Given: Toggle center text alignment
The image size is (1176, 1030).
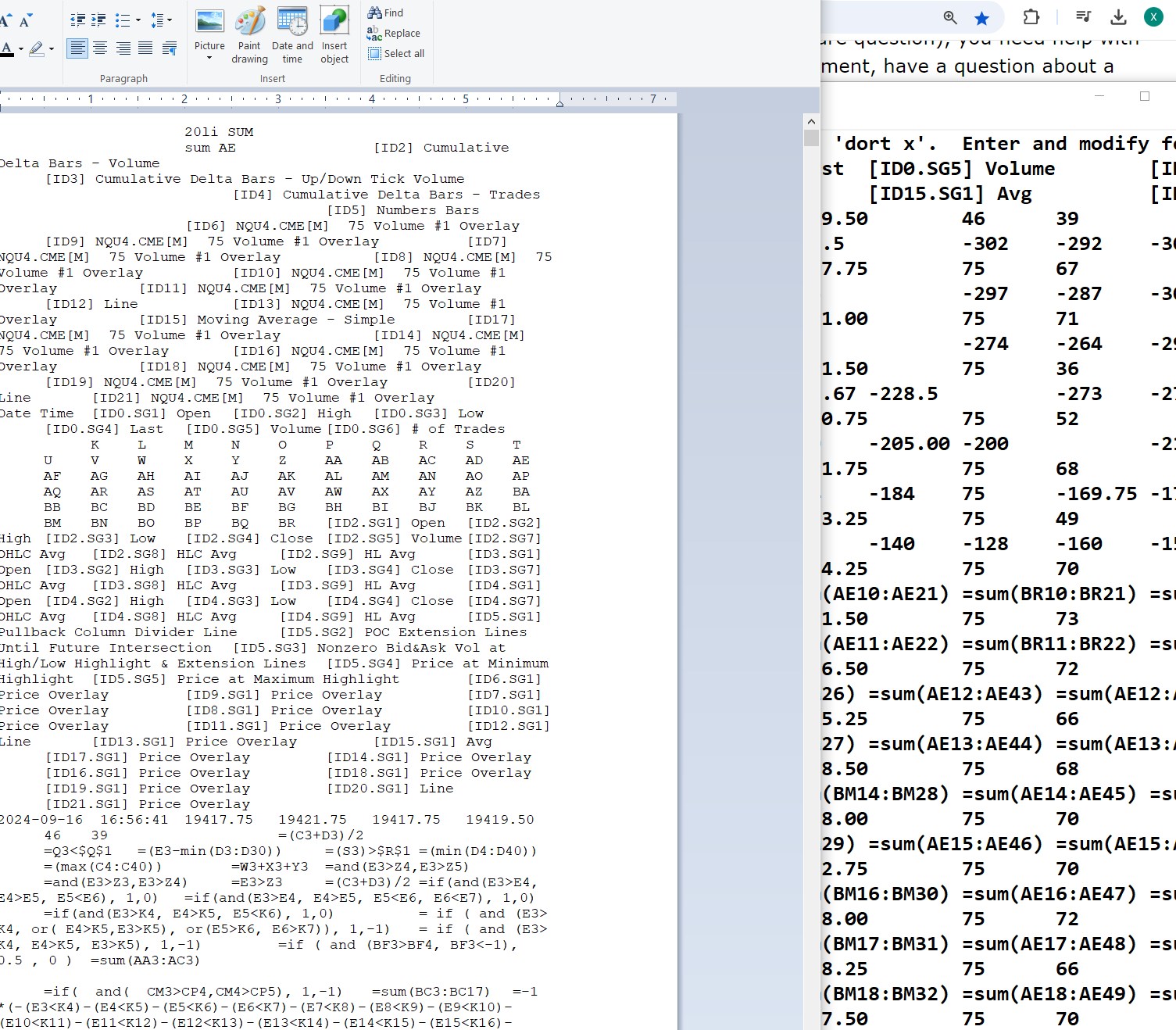Looking at the screenshot, I should point(100,48).
